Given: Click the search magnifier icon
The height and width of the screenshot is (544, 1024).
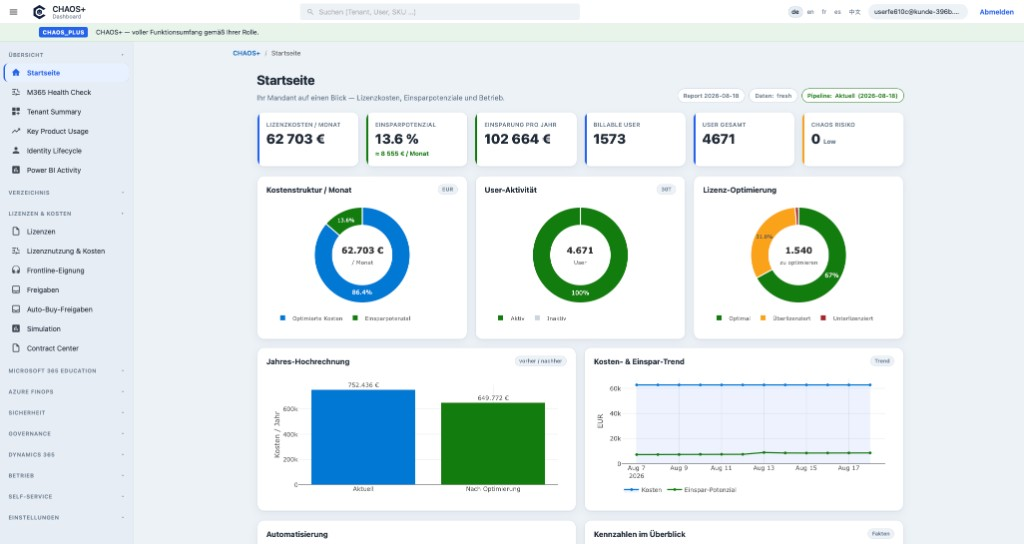Looking at the screenshot, I should click(x=310, y=12).
